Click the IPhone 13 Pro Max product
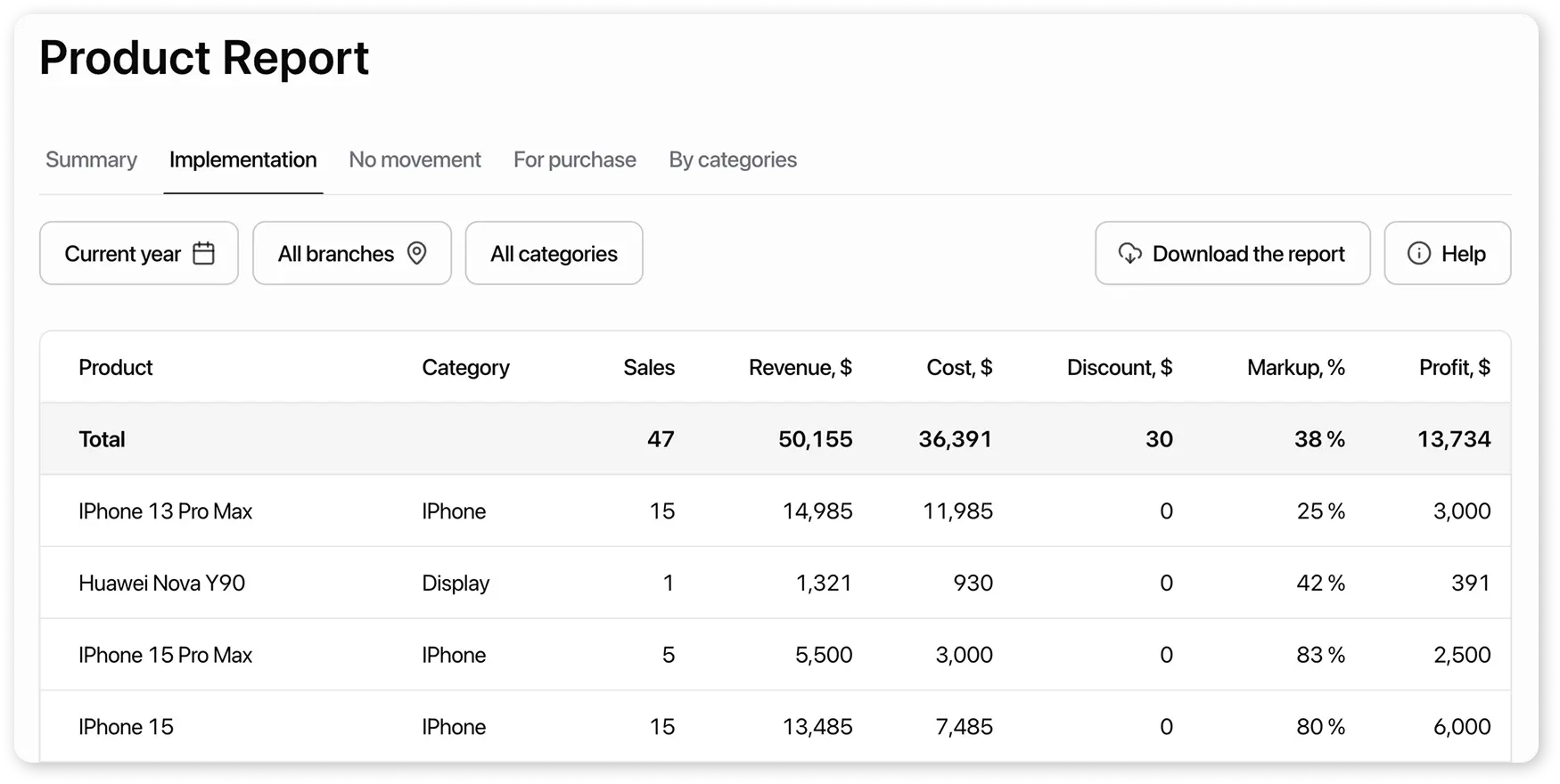The image size is (1560, 784). tap(166, 511)
